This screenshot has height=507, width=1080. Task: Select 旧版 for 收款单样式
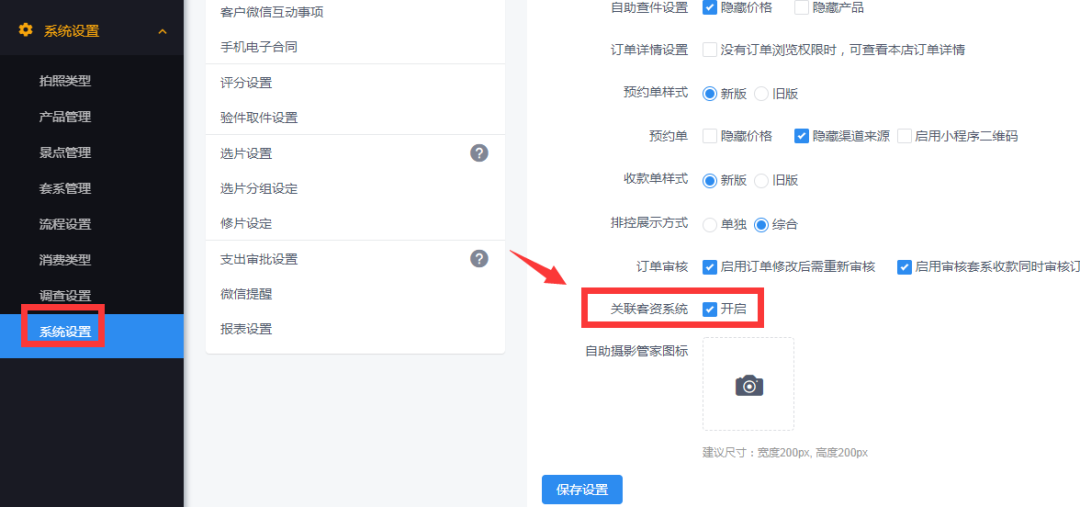tap(761, 180)
